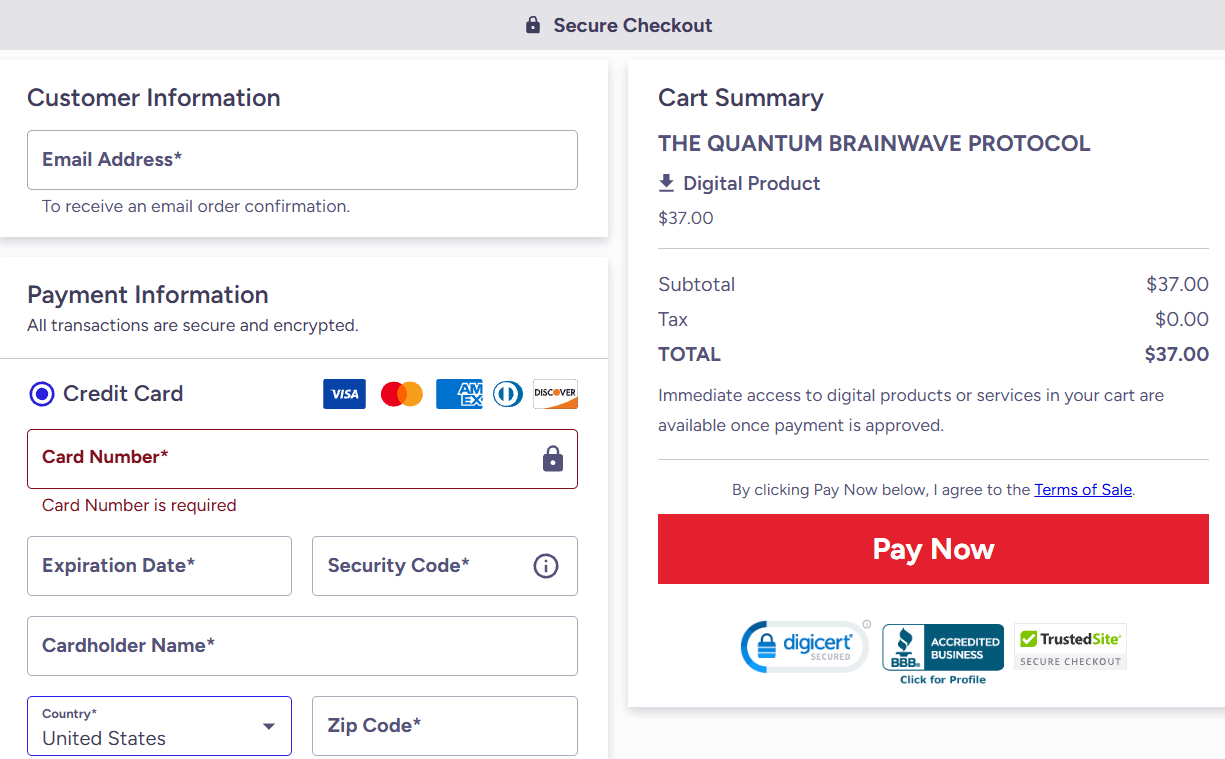Click the lock icon inside Card Number field

pos(553,458)
